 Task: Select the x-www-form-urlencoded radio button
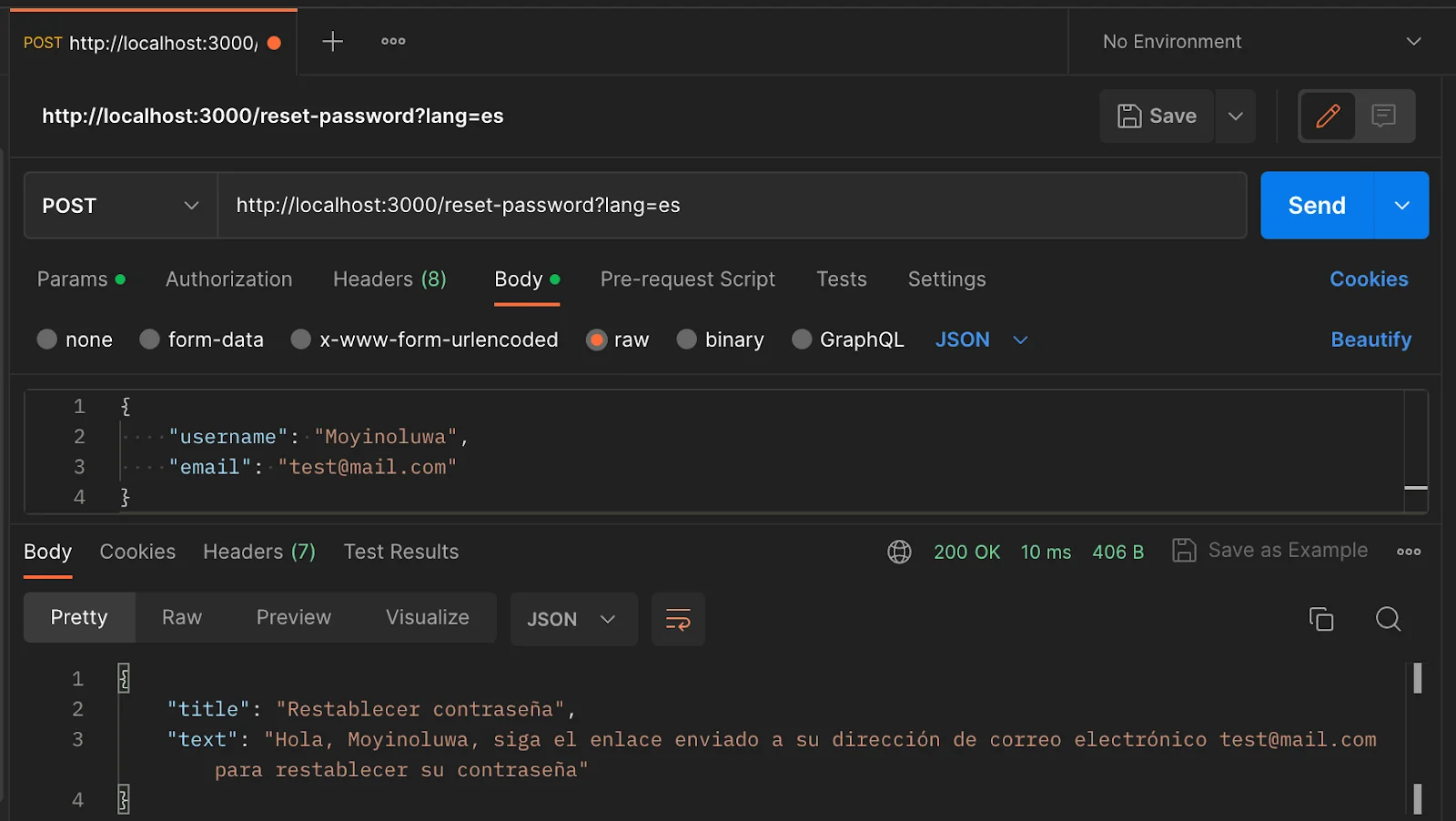(301, 340)
